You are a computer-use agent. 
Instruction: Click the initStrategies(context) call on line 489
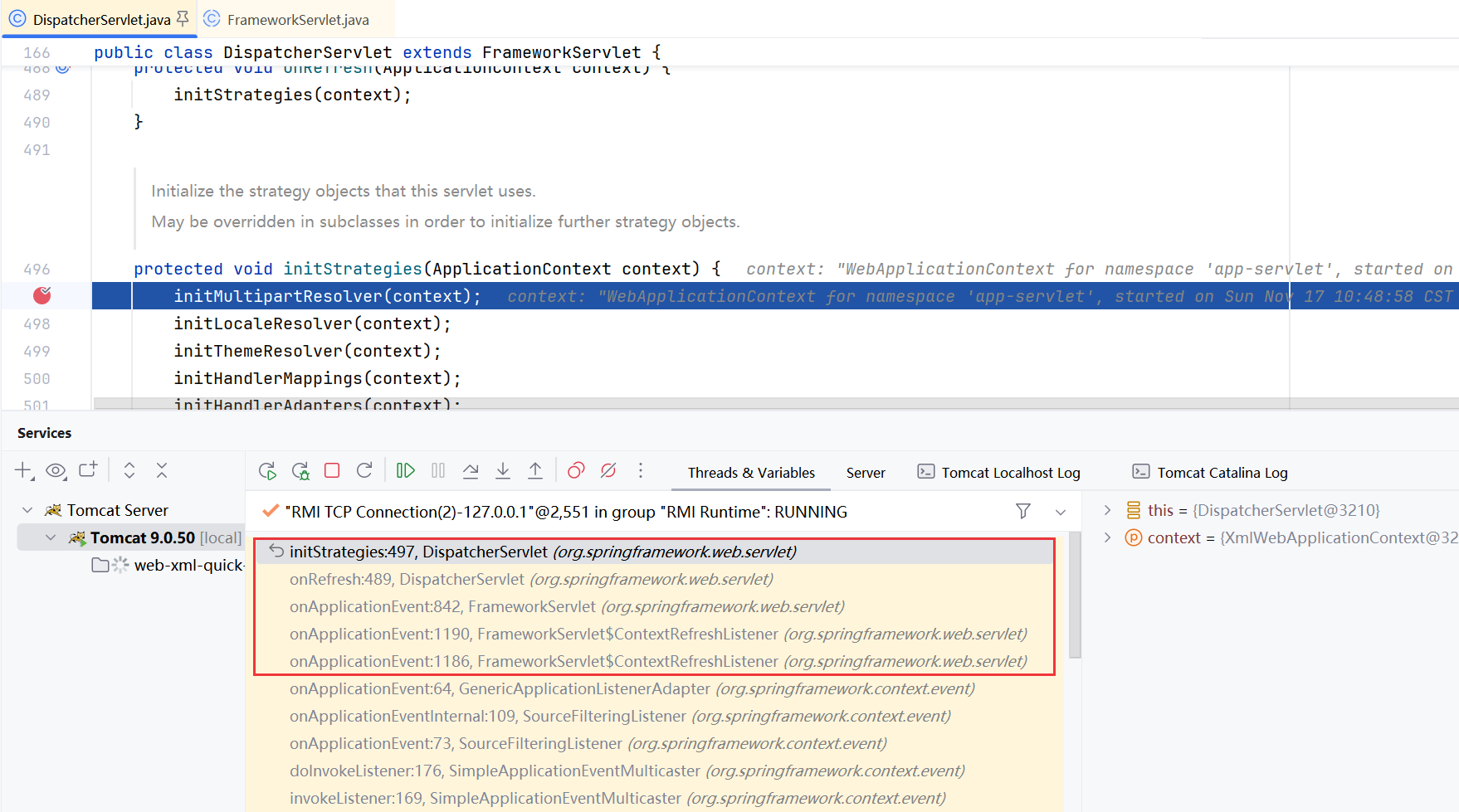(292, 95)
